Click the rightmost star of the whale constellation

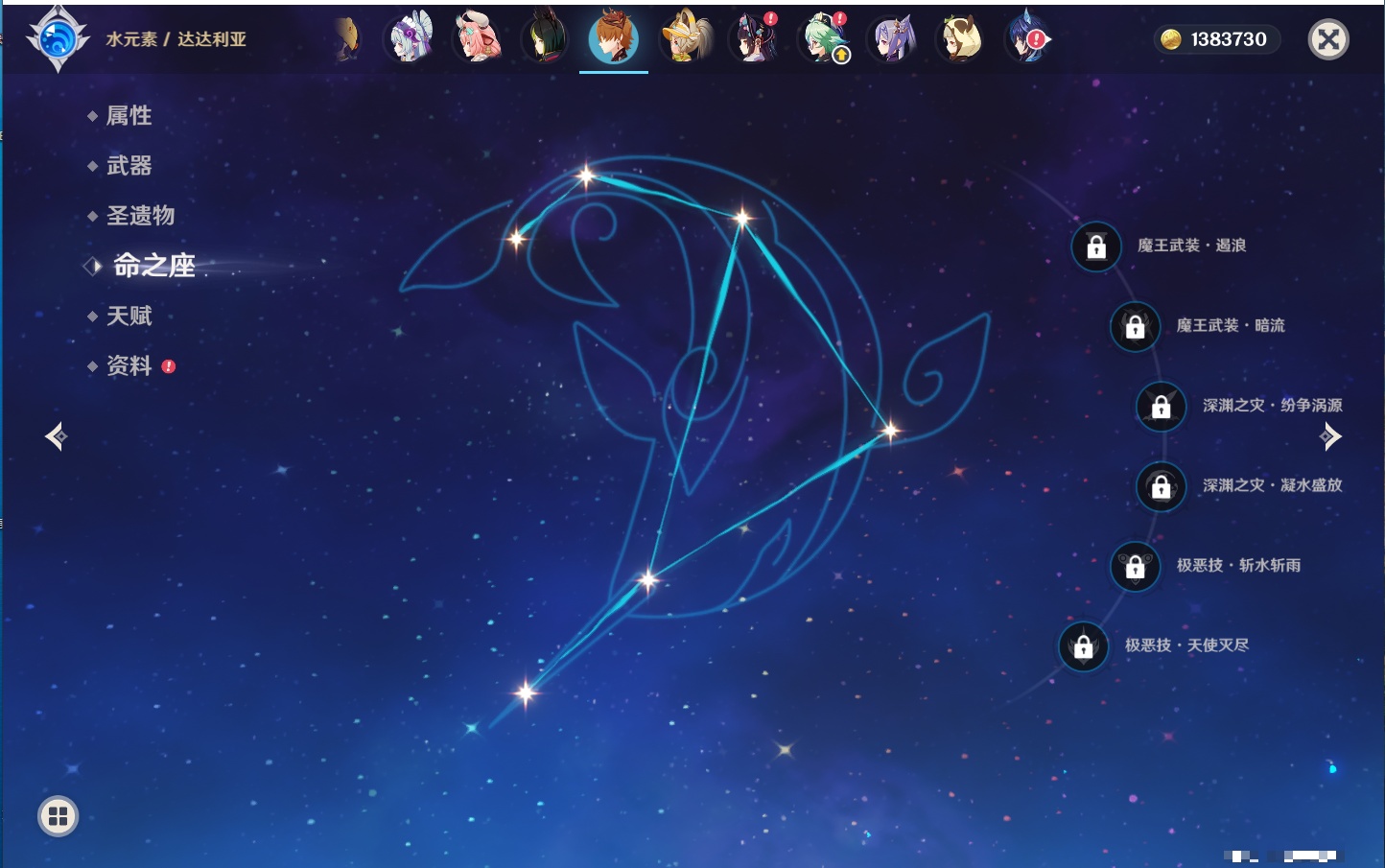point(889,431)
